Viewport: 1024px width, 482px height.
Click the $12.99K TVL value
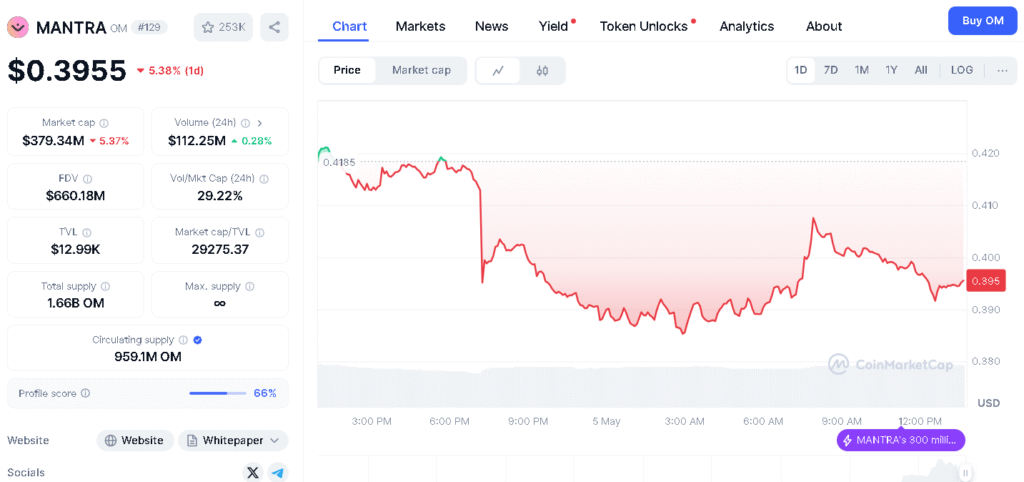pos(75,249)
